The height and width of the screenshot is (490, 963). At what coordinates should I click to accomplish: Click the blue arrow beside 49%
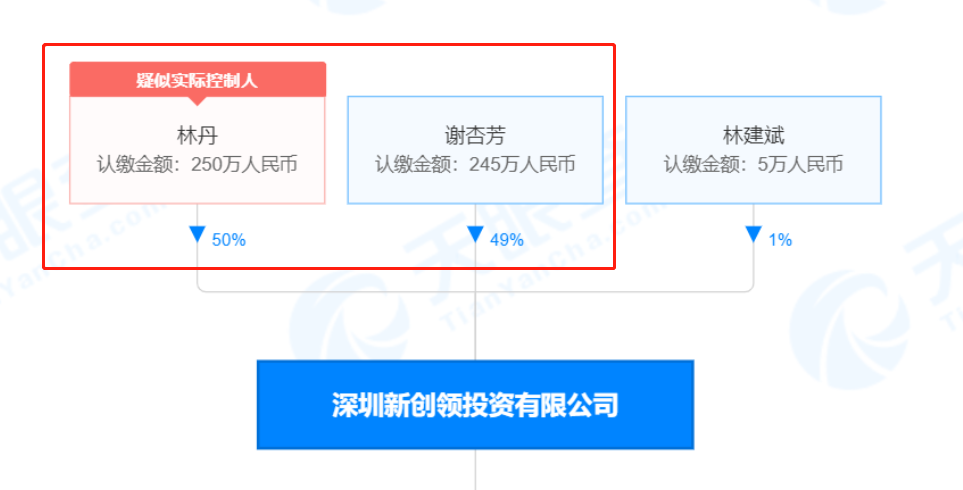point(475,234)
